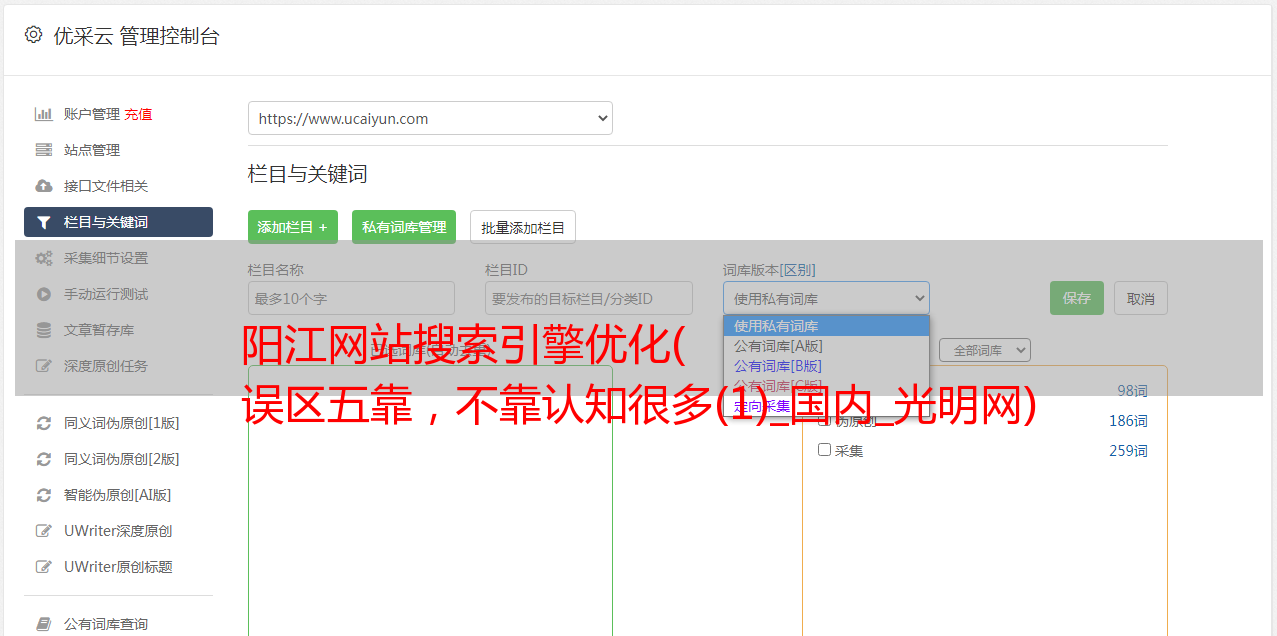Go to UWriter原创标题 page
The image size is (1277, 636).
point(118,567)
